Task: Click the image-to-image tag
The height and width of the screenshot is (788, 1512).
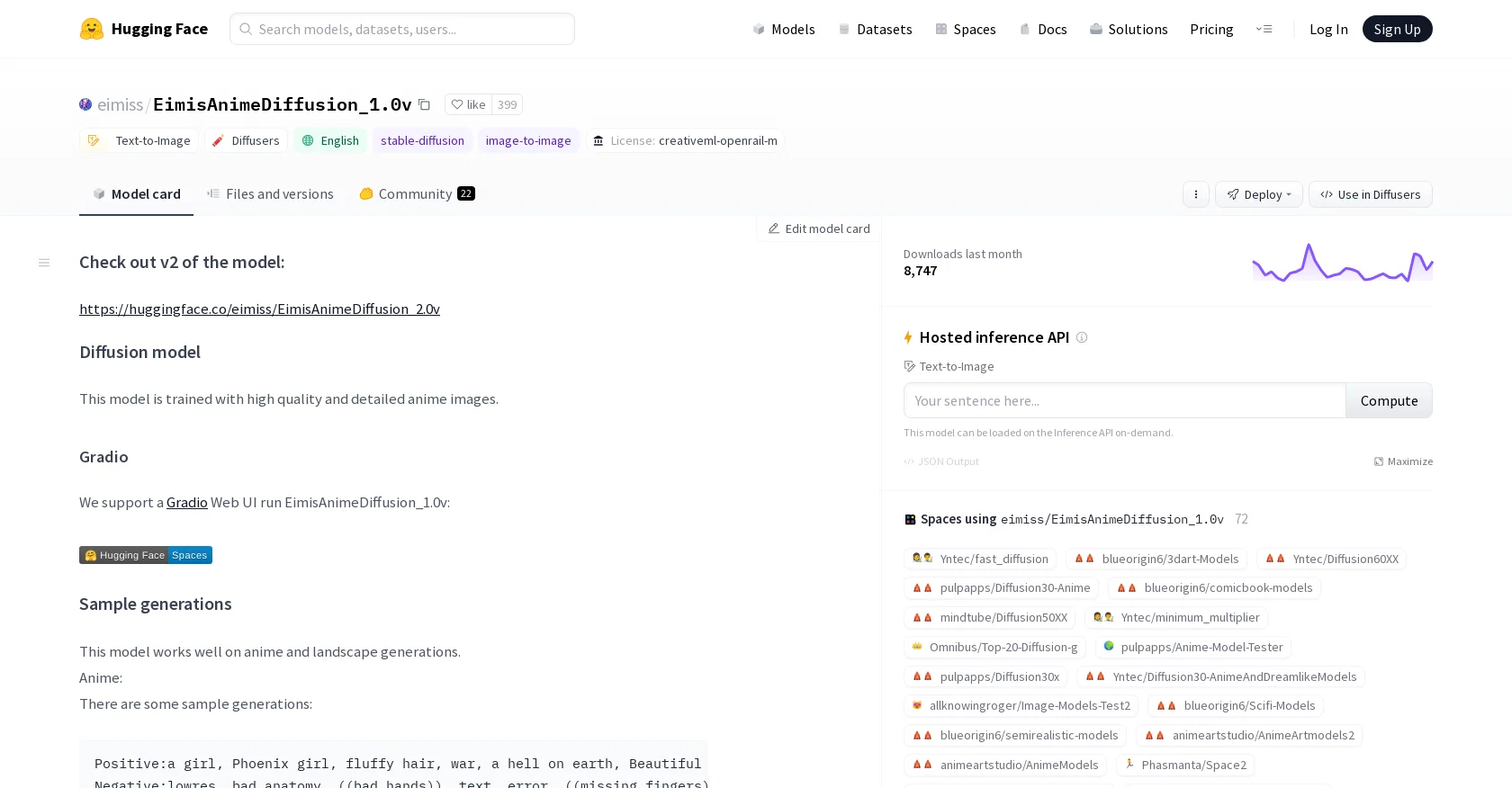Action: coord(528,140)
